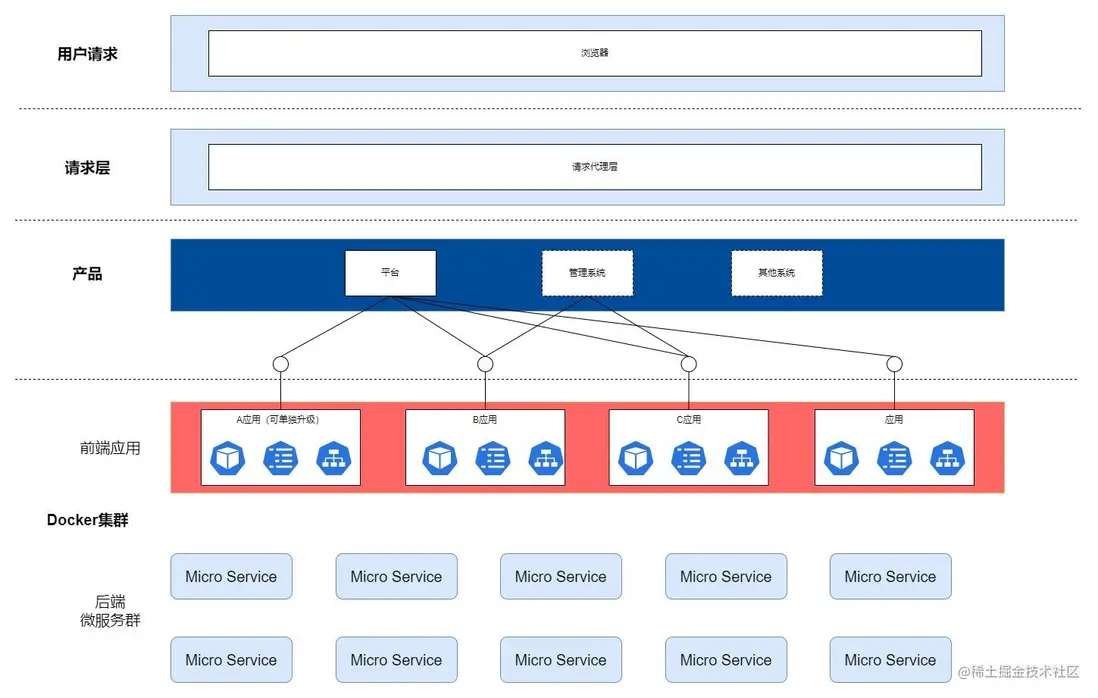Select the 用户请求 layer label
Viewport: 1098px width, 698px height.
pos(88,54)
